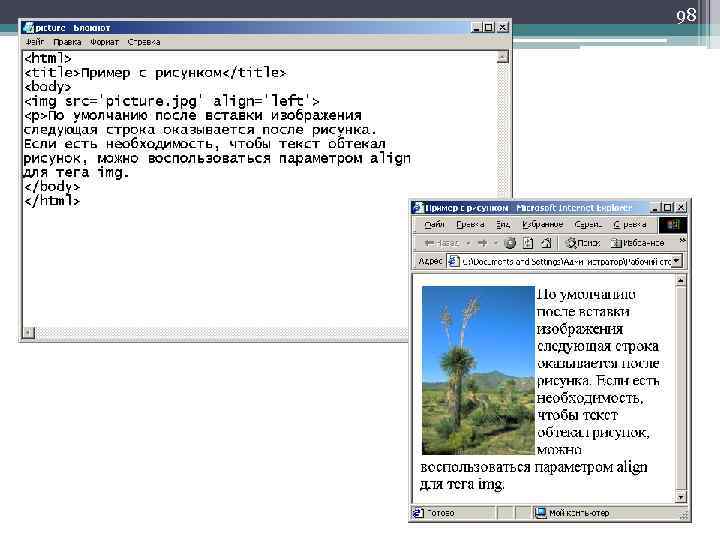Click the Notepad horizontal scrollbar left arrow
This screenshot has width=720, height=540.
[28, 332]
